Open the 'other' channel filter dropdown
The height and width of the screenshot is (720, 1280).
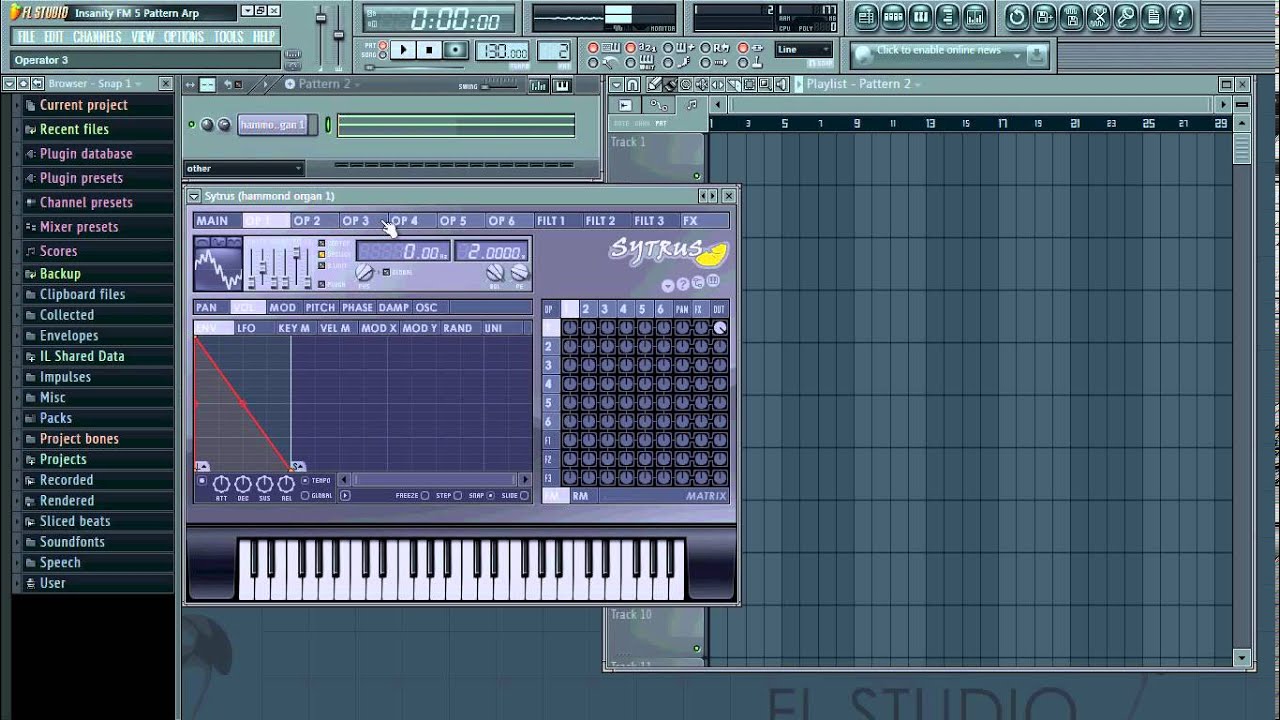[x=244, y=168]
